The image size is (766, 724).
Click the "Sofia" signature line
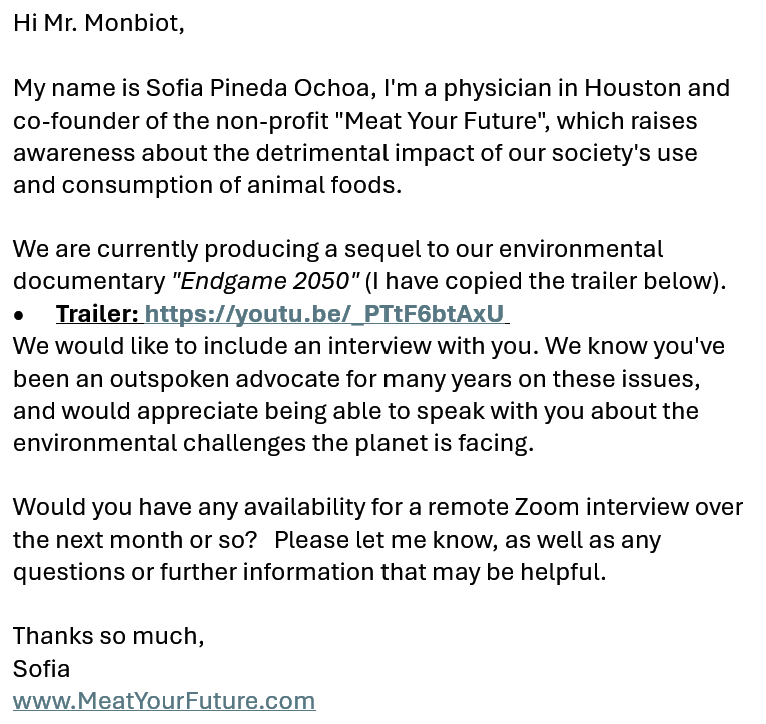41,668
